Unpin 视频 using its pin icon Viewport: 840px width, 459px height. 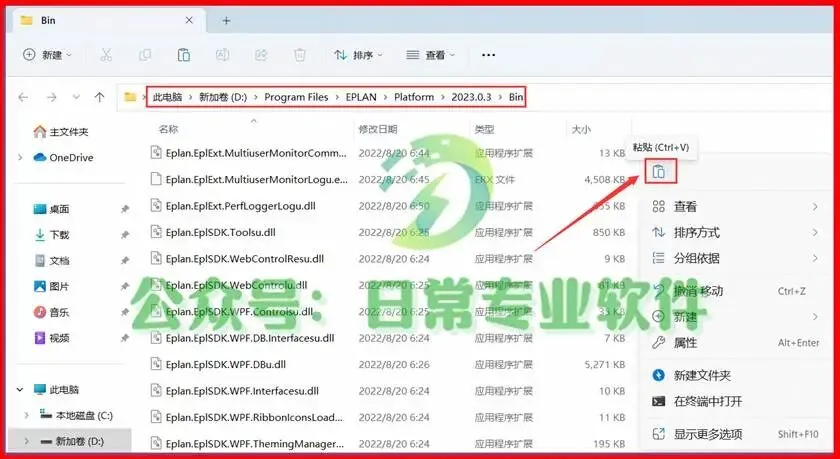tap(125, 338)
